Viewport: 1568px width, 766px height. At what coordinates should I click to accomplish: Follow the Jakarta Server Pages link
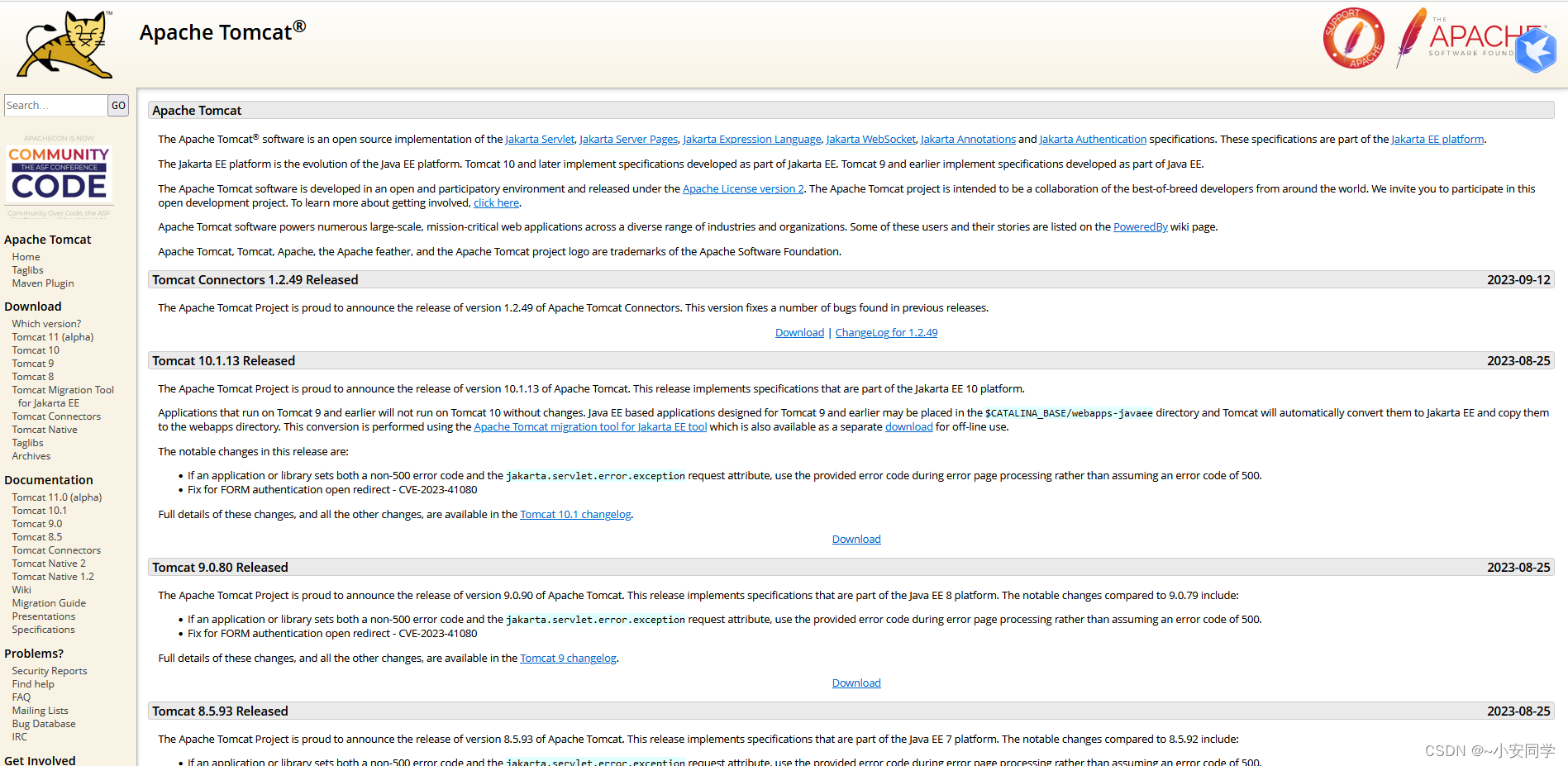[x=629, y=140]
